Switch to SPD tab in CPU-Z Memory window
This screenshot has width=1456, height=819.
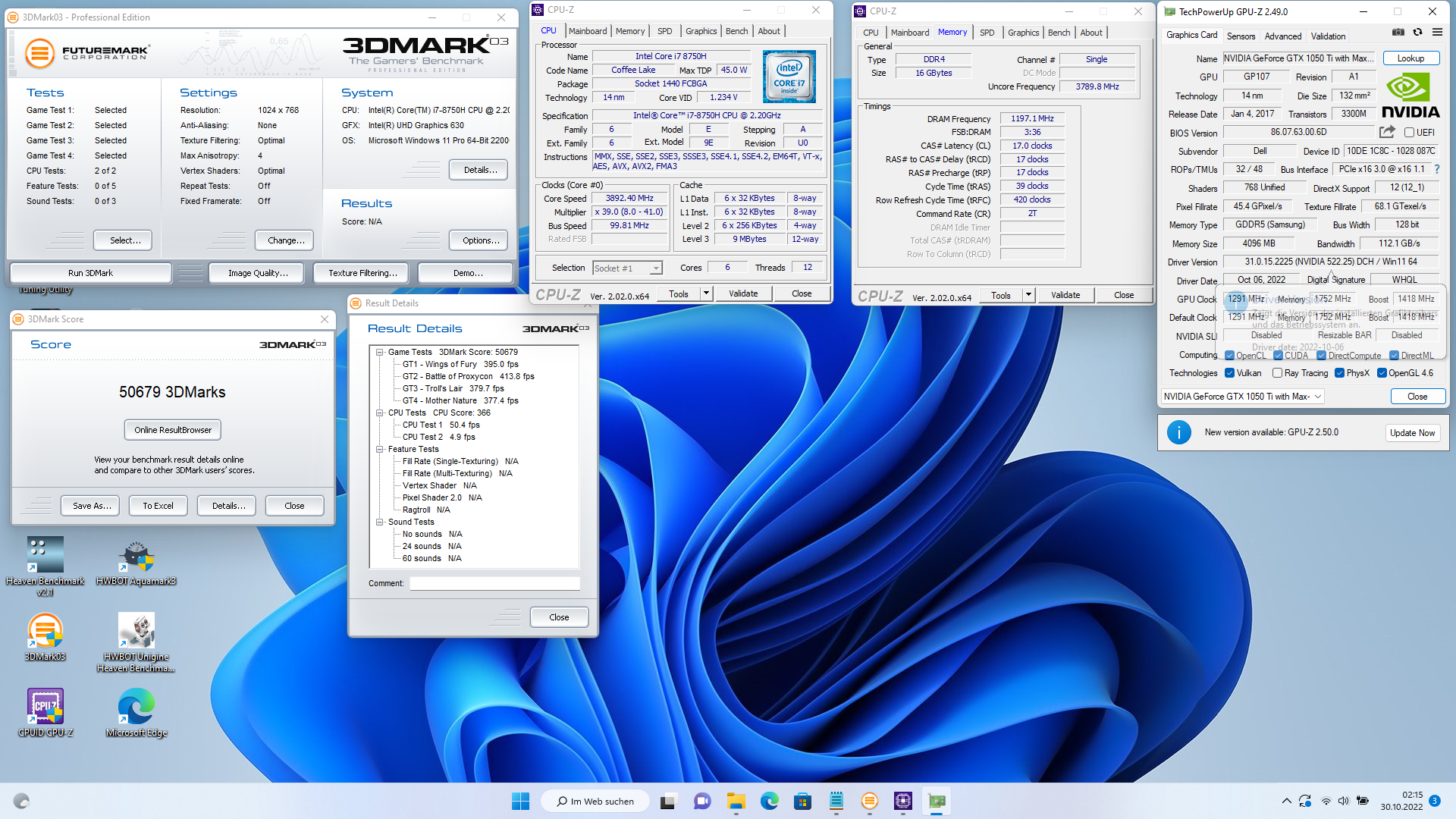[x=987, y=33]
